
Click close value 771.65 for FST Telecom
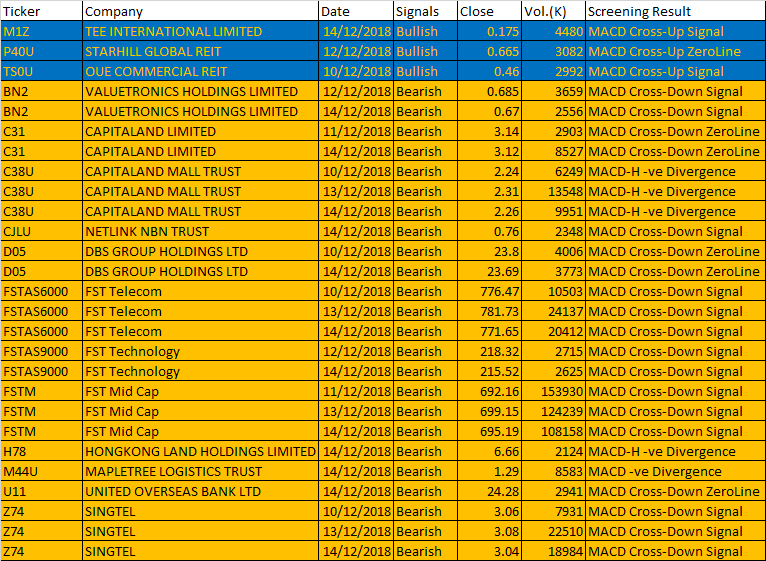[489, 332]
